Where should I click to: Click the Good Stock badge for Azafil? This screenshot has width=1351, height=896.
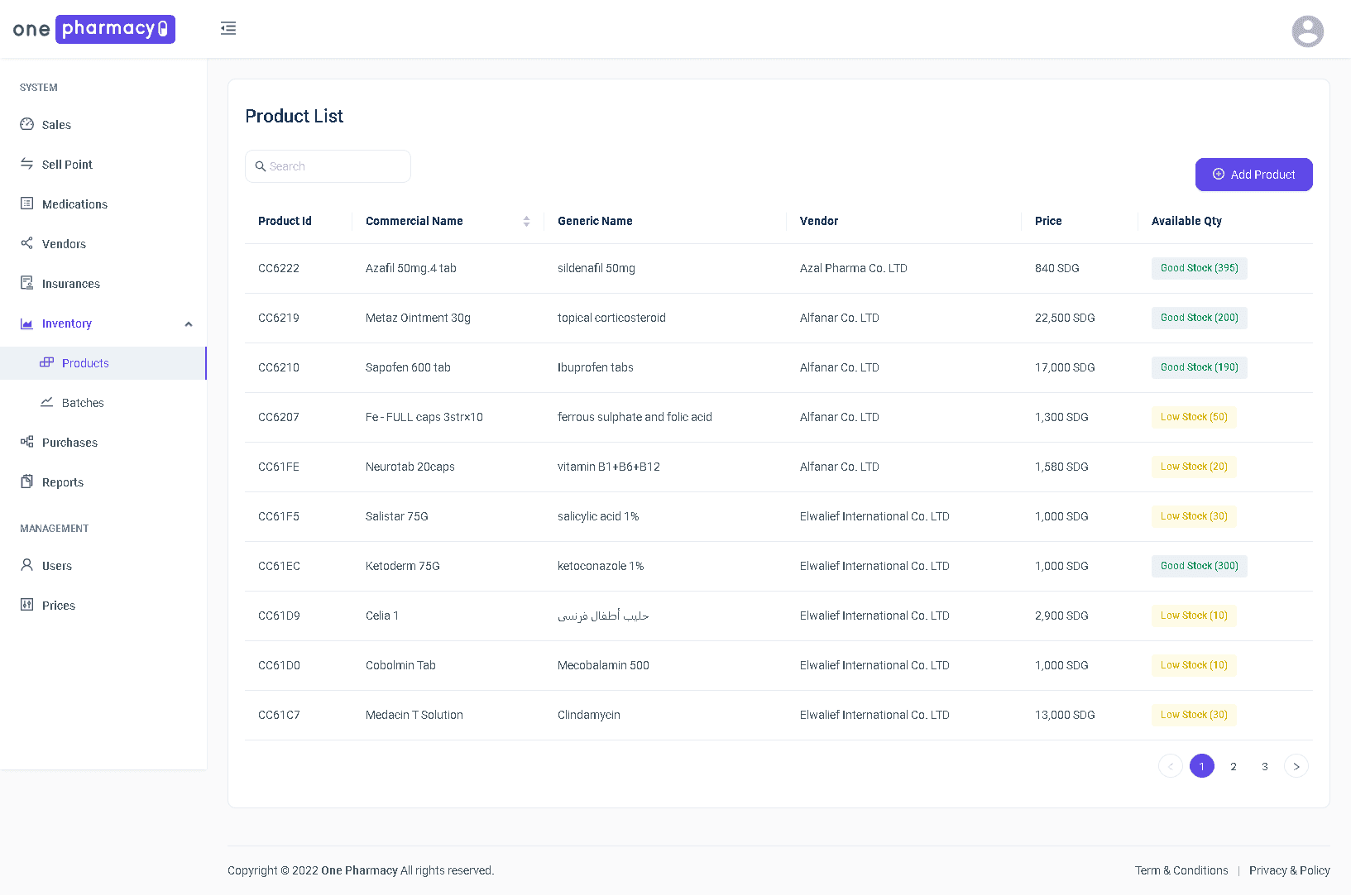(x=1199, y=268)
